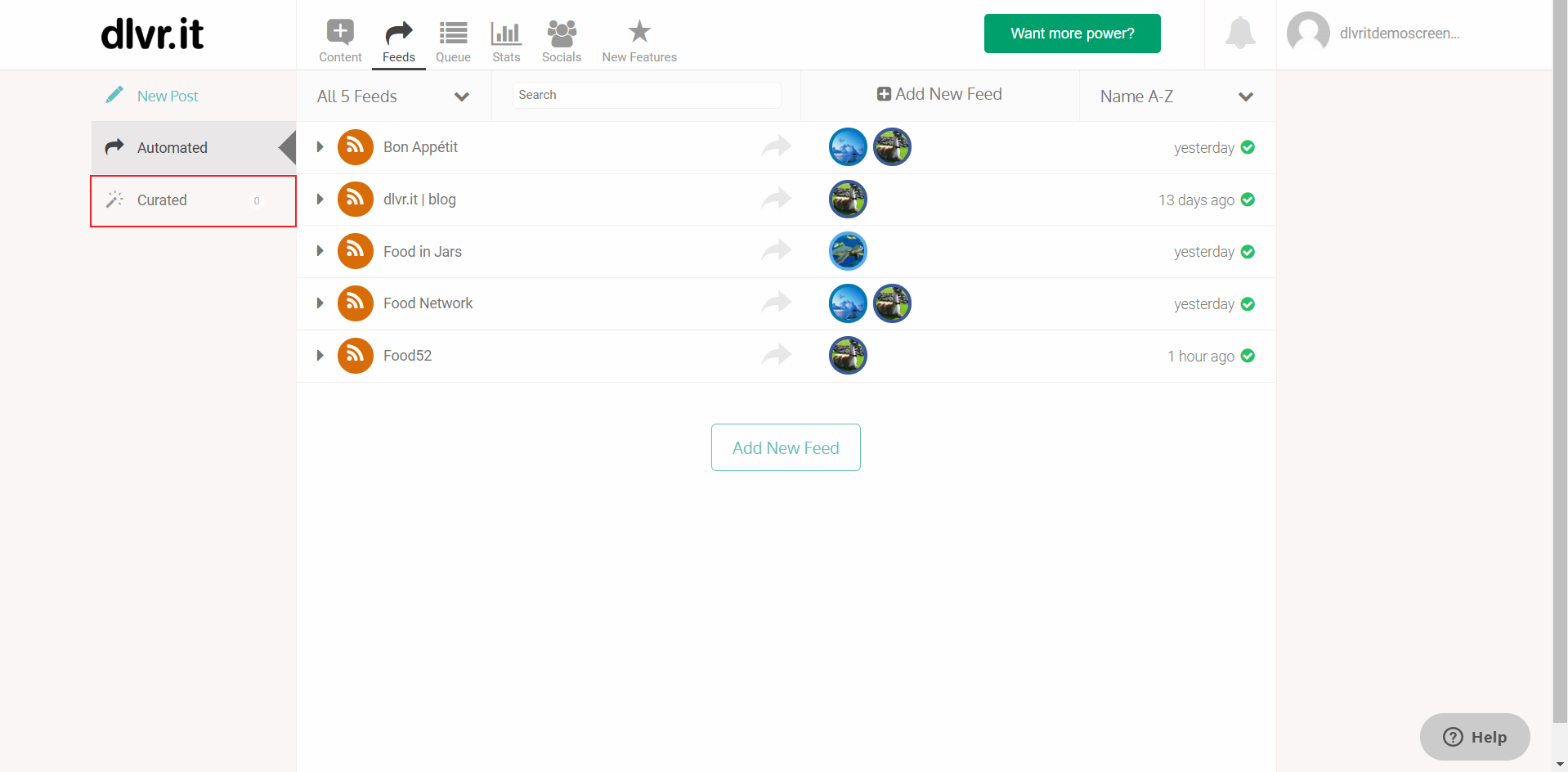Click Add New Feed in the header bar

(x=939, y=94)
